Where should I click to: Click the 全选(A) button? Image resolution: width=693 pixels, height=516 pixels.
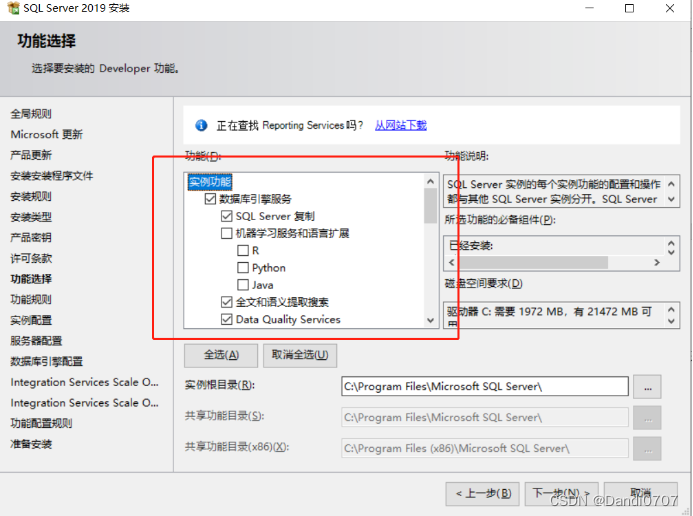(x=221, y=355)
